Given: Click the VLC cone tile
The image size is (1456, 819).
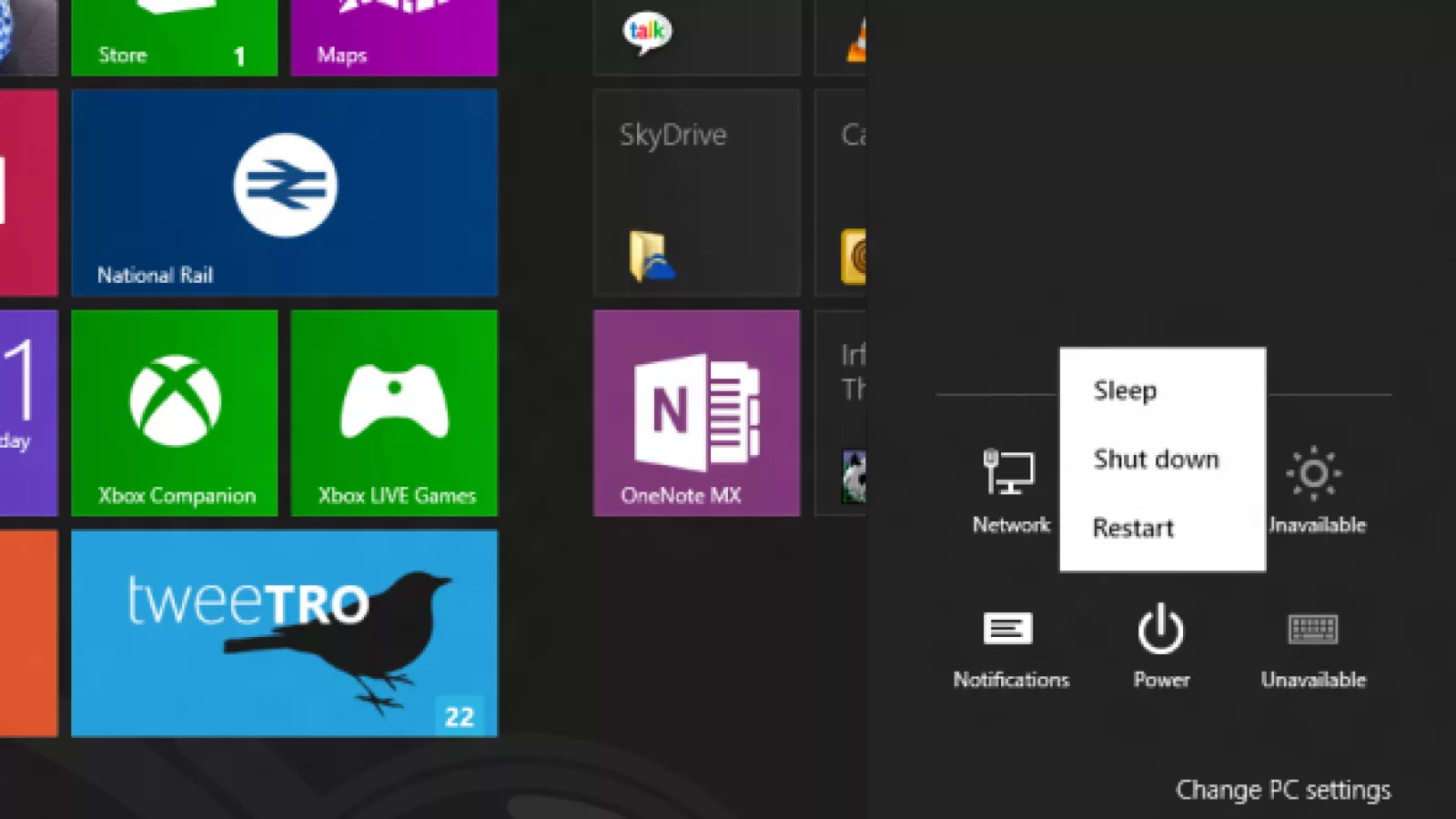Looking at the screenshot, I should [x=842, y=36].
